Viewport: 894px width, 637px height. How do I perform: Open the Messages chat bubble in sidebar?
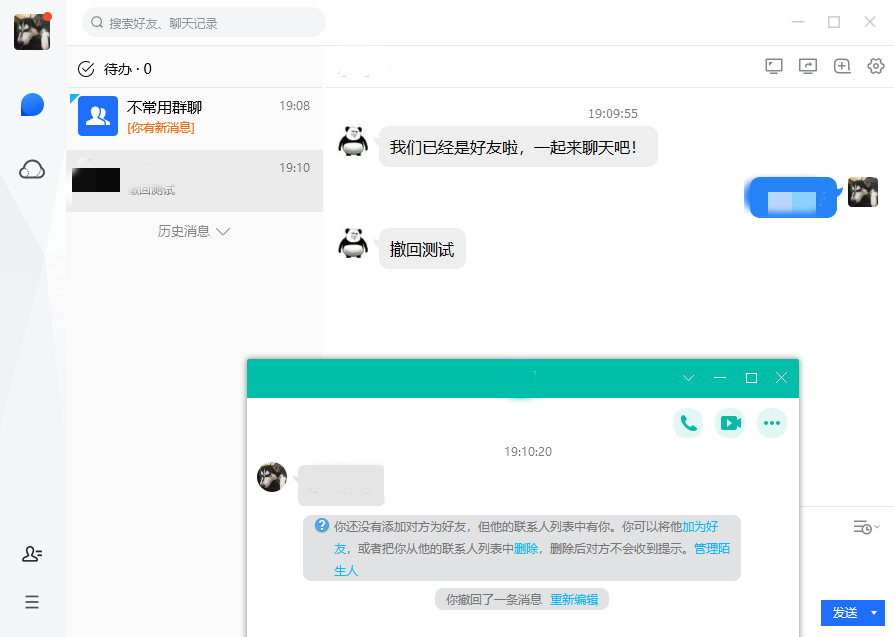tap(32, 105)
